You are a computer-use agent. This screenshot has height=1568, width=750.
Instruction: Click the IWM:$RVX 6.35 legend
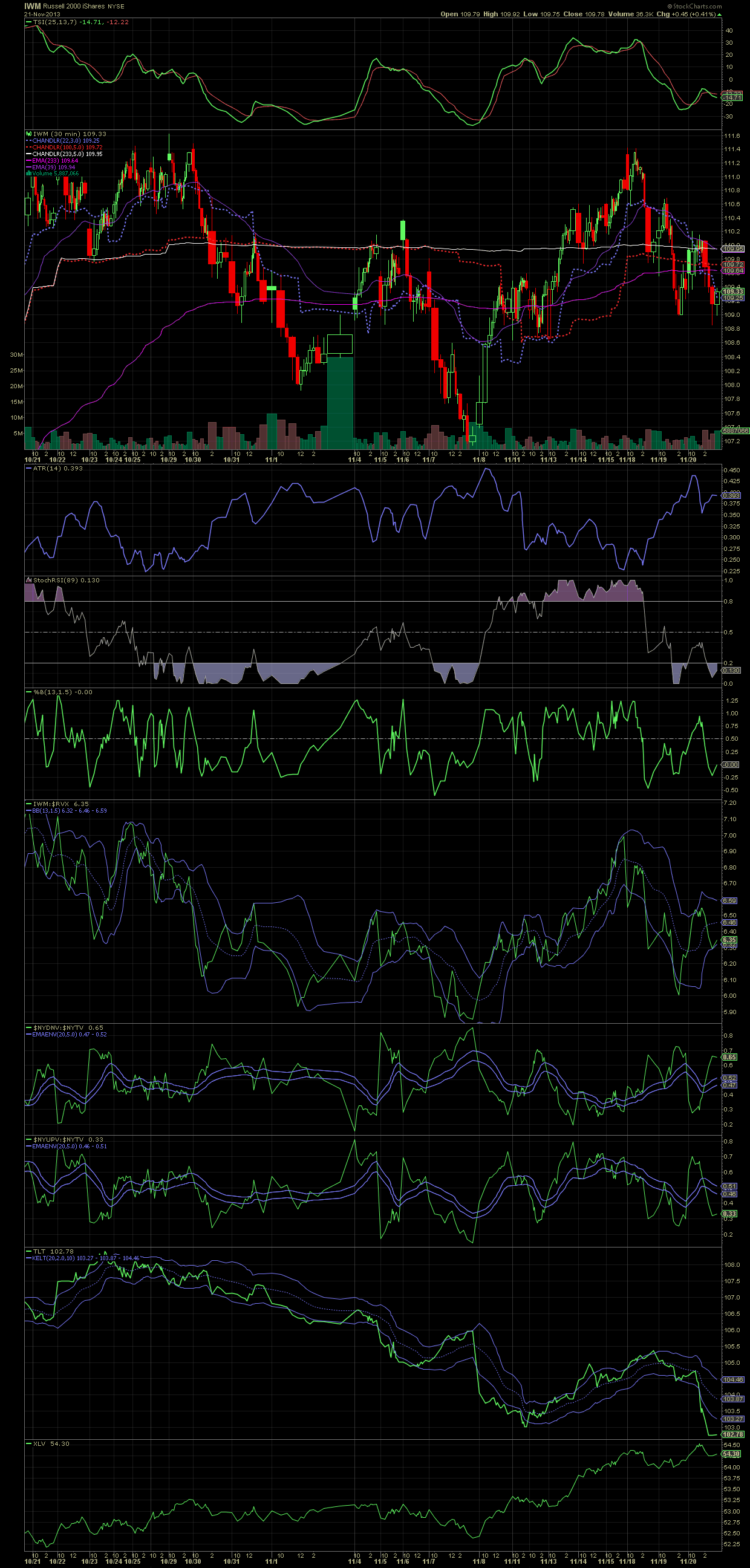(57, 804)
